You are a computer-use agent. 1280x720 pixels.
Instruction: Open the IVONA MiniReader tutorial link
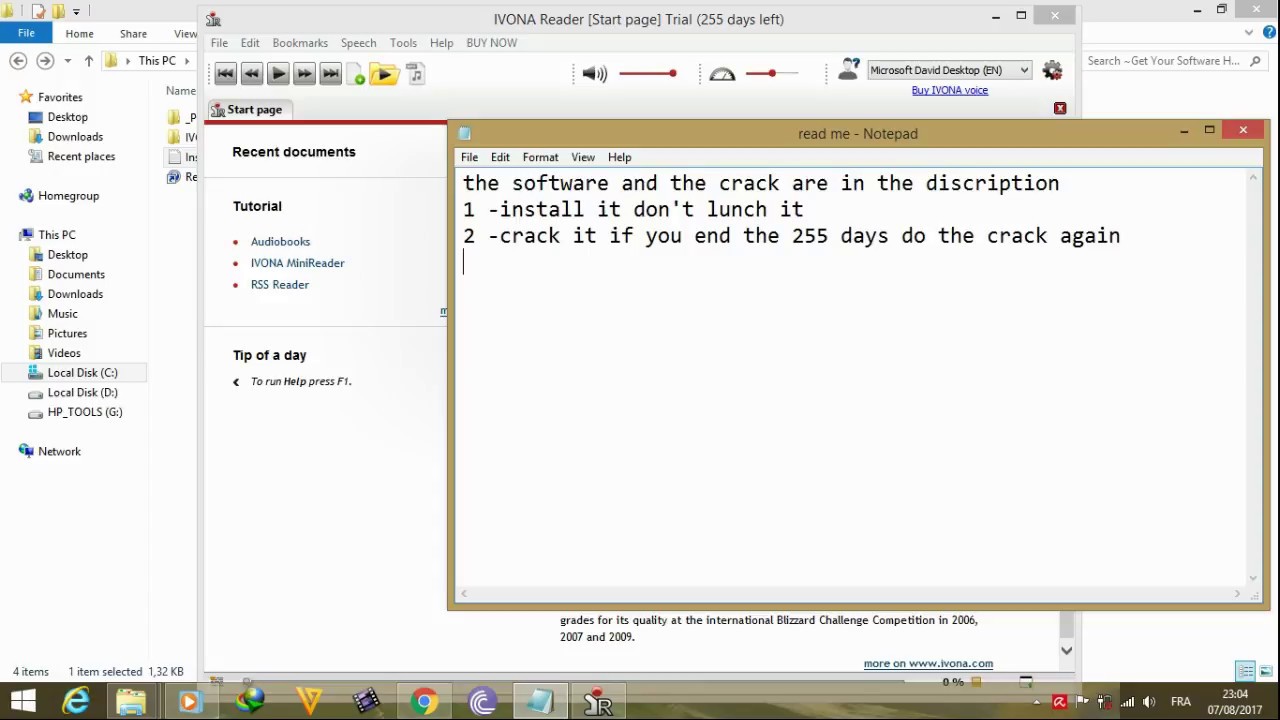point(297,263)
